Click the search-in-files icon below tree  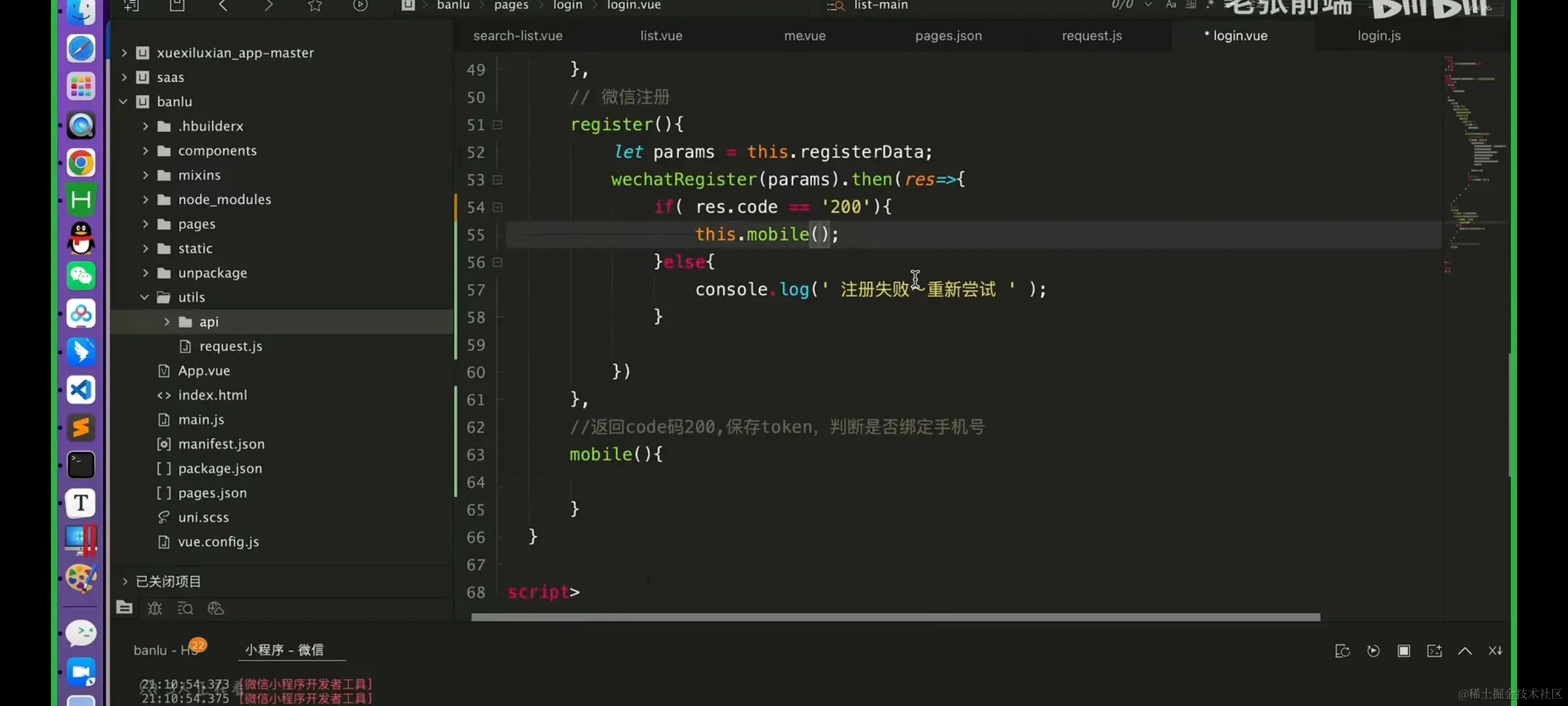pyautogui.click(x=185, y=609)
